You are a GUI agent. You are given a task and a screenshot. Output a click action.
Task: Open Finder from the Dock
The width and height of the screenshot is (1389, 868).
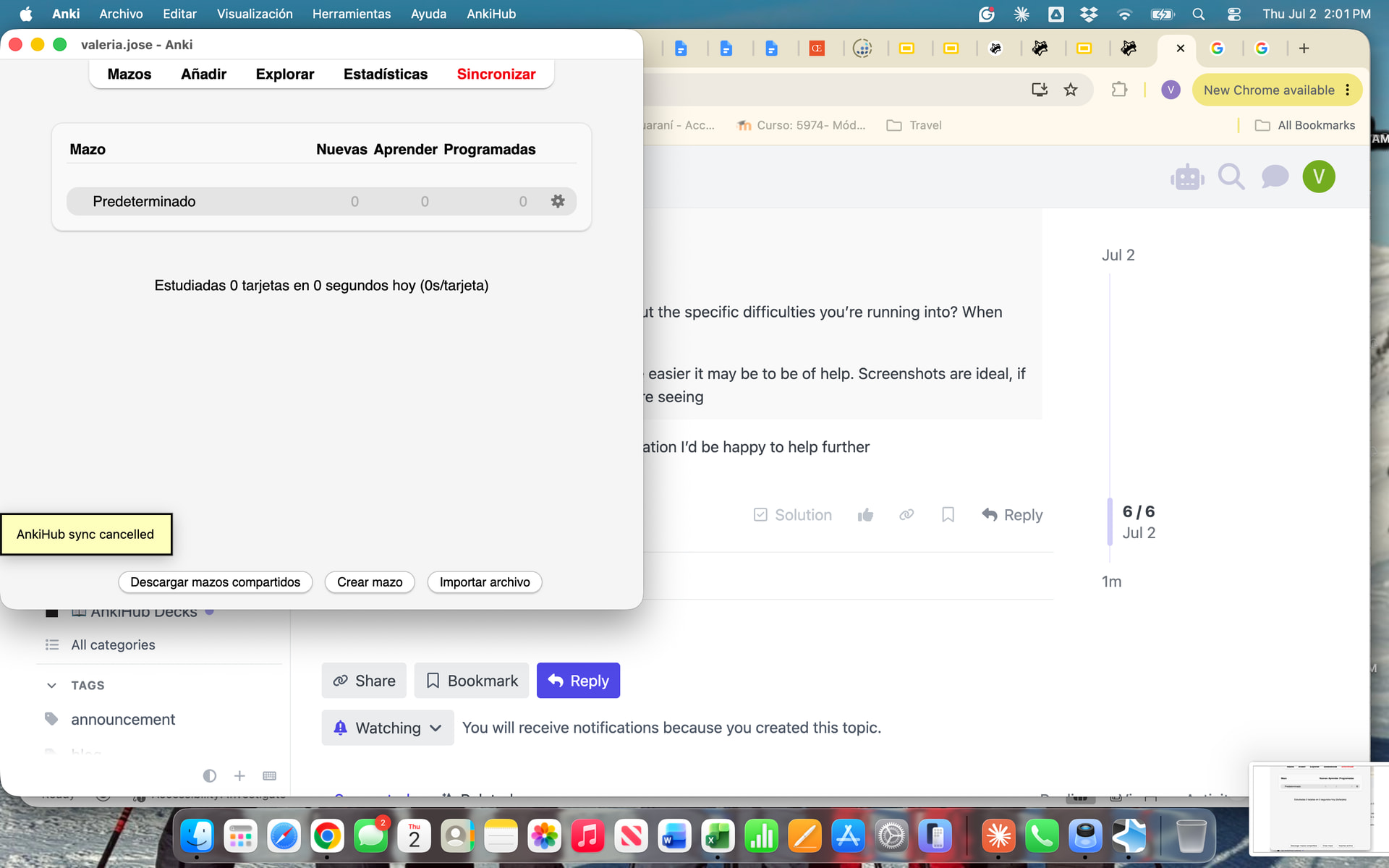[197, 836]
